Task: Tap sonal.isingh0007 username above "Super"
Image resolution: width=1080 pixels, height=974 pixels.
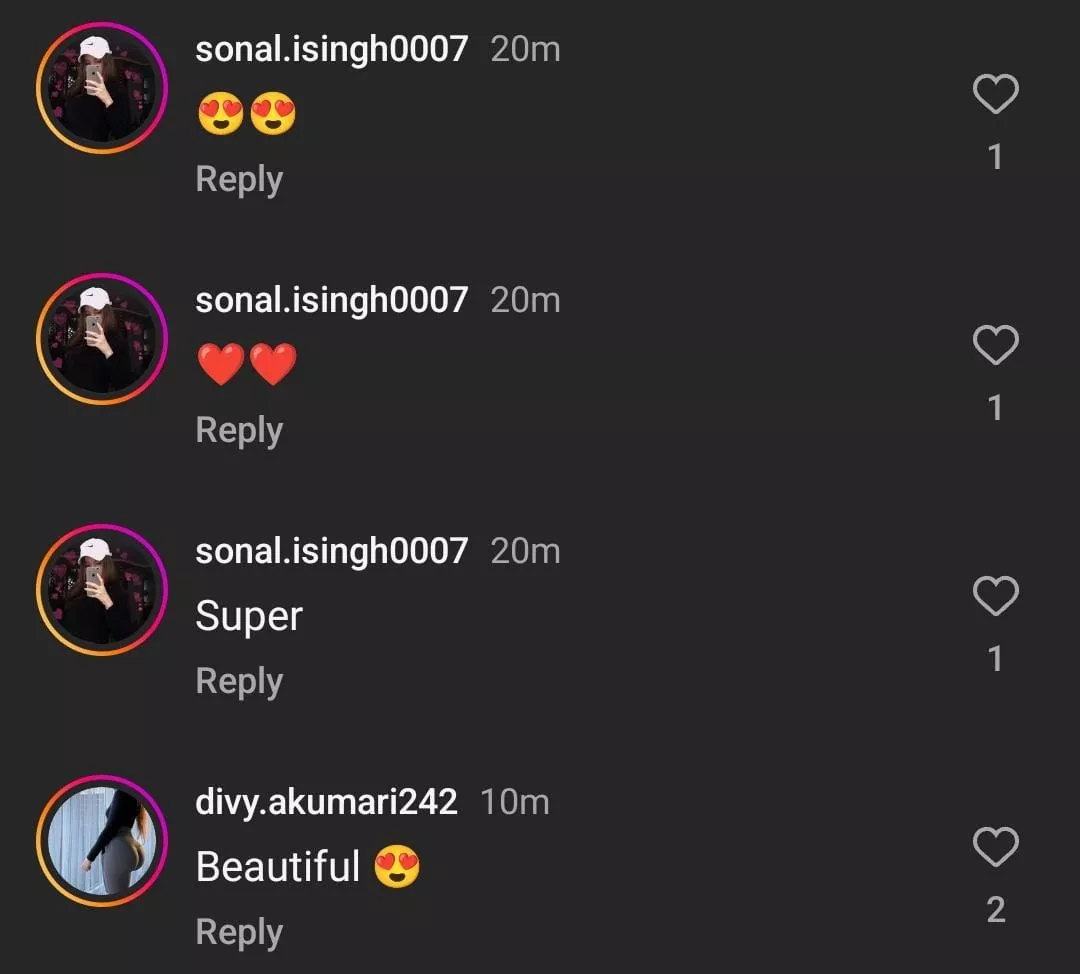Action: coord(331,551)
